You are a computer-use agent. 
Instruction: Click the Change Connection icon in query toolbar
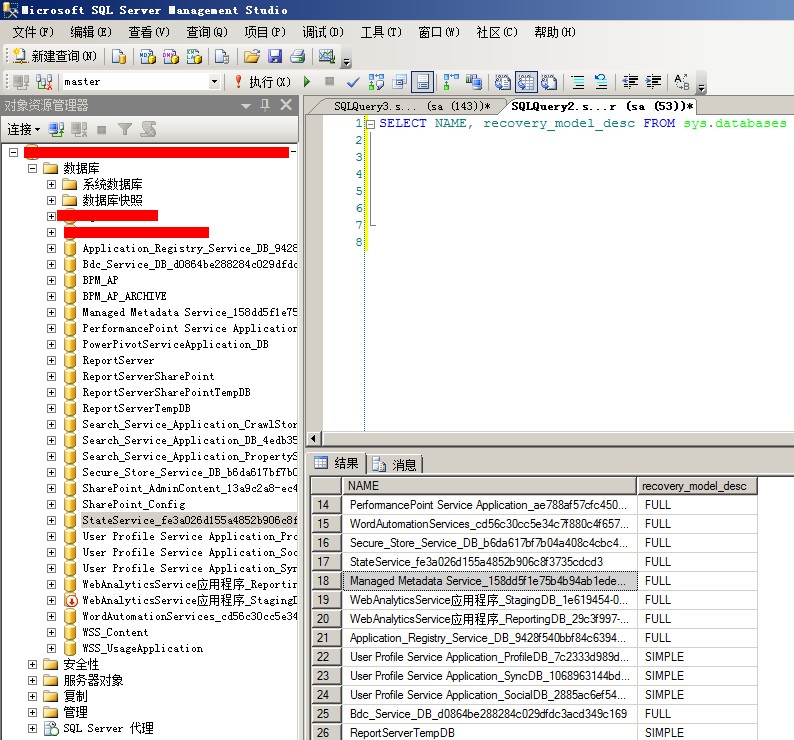tap(45, 82)
